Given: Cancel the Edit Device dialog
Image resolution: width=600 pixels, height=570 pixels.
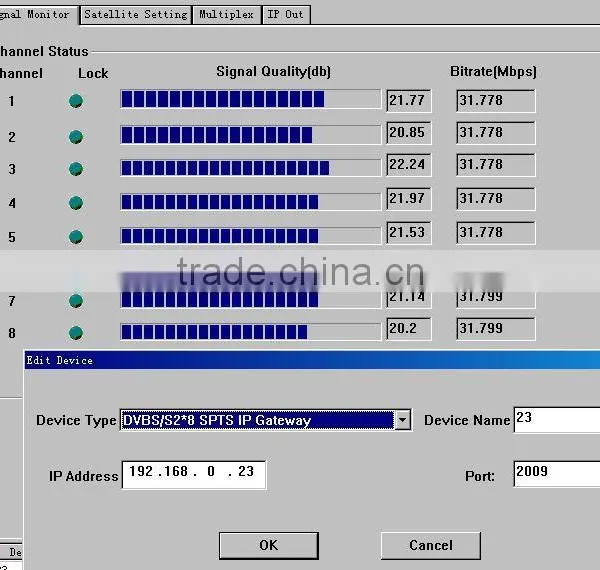Looking at the screenshot, I should point(431,546).
